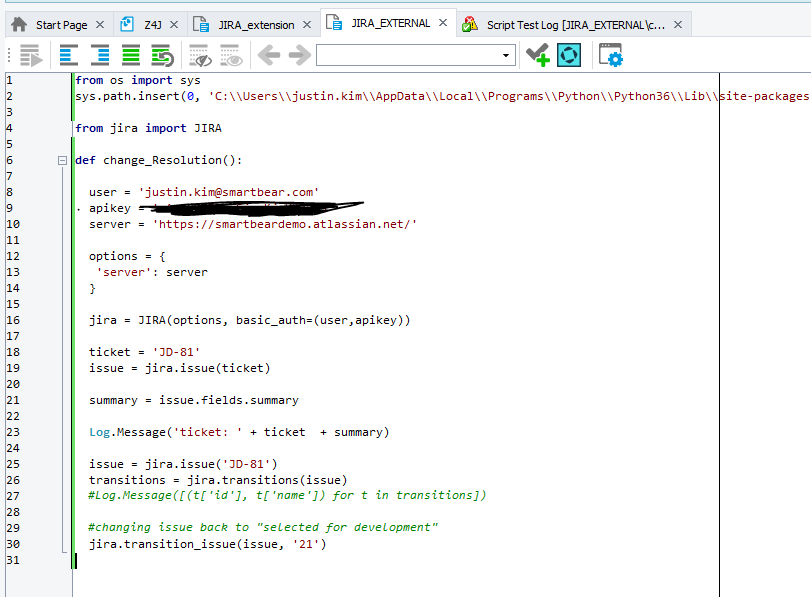Click the uncomment block icon with arrow
Viewport: 811px width, 597px height.
[x=162, y=56]
